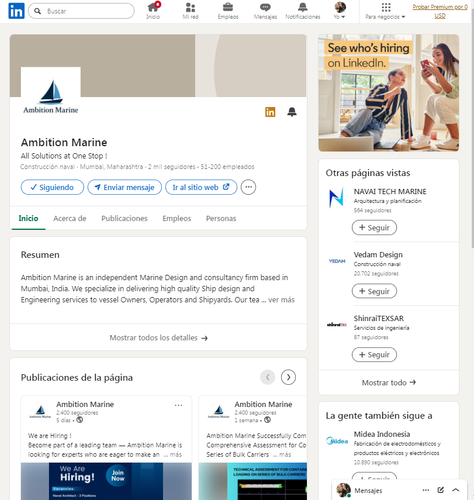The width and height of the screenshot is (474, 500).
Task: Click the page vertical scrollbar
Action: pos(472,127)
